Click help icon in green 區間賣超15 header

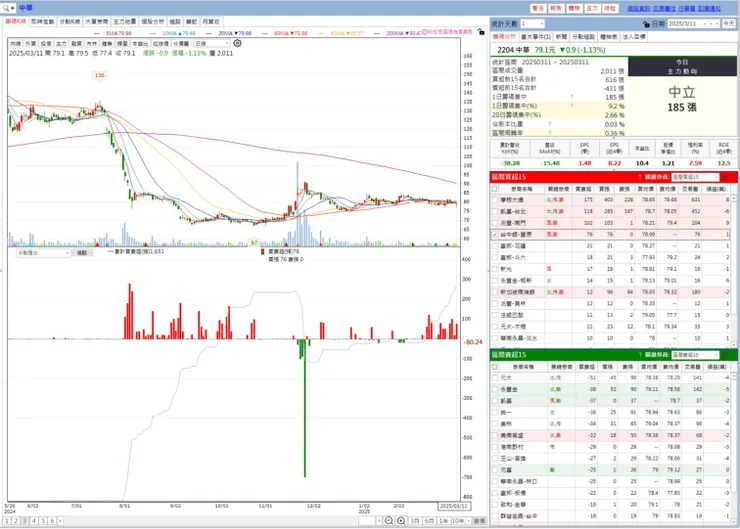click(640, 354)
